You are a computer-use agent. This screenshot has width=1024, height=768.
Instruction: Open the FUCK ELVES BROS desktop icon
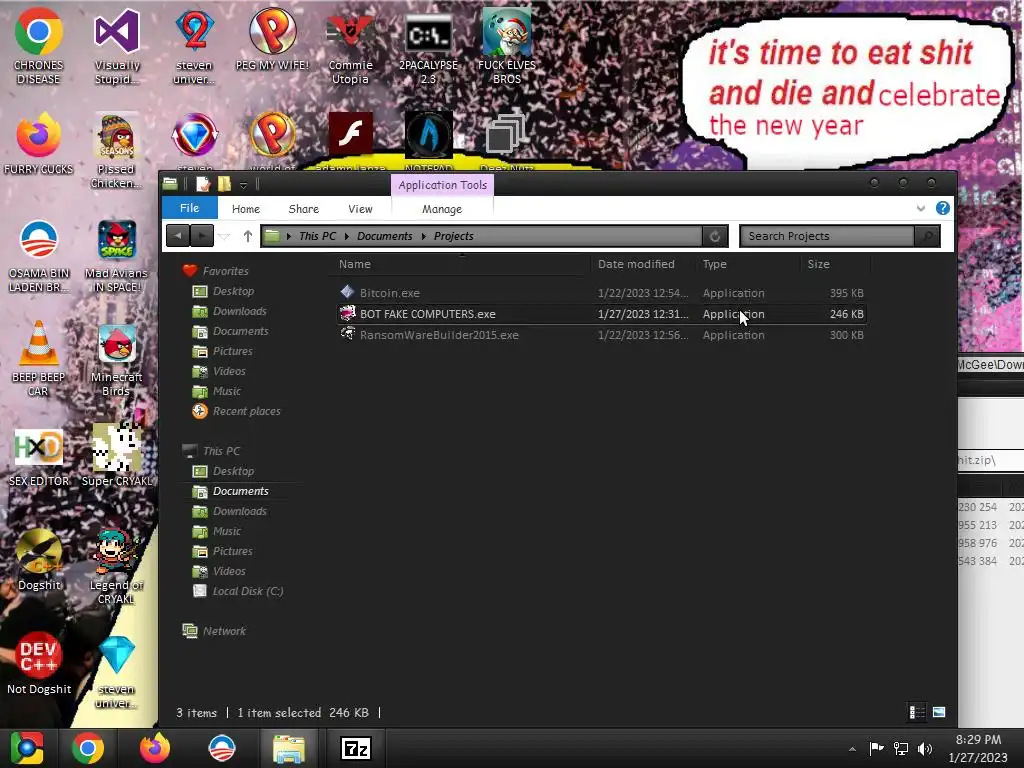[507, 47]
